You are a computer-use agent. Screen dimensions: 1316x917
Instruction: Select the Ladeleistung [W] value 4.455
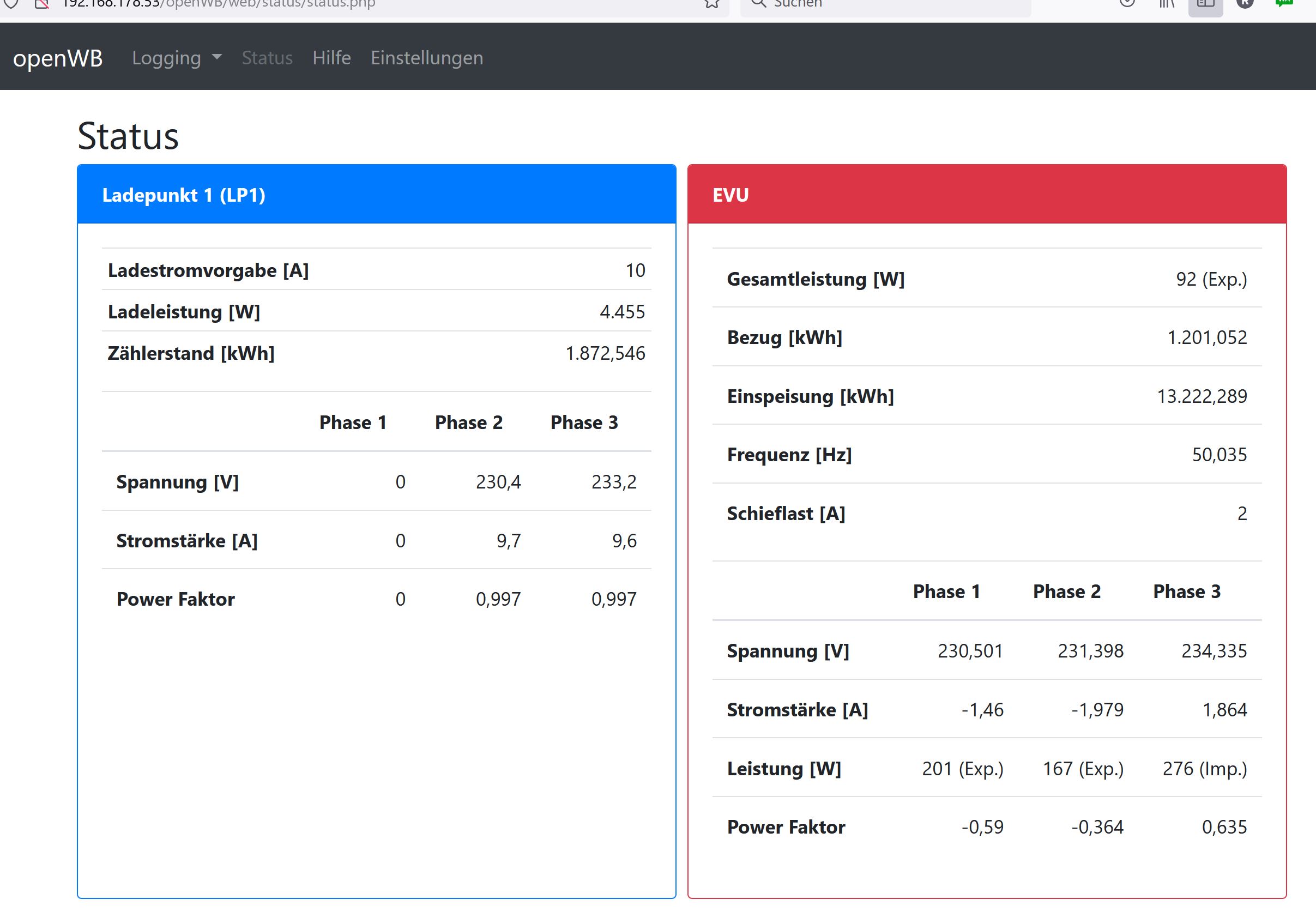click(x=622, y=312)
